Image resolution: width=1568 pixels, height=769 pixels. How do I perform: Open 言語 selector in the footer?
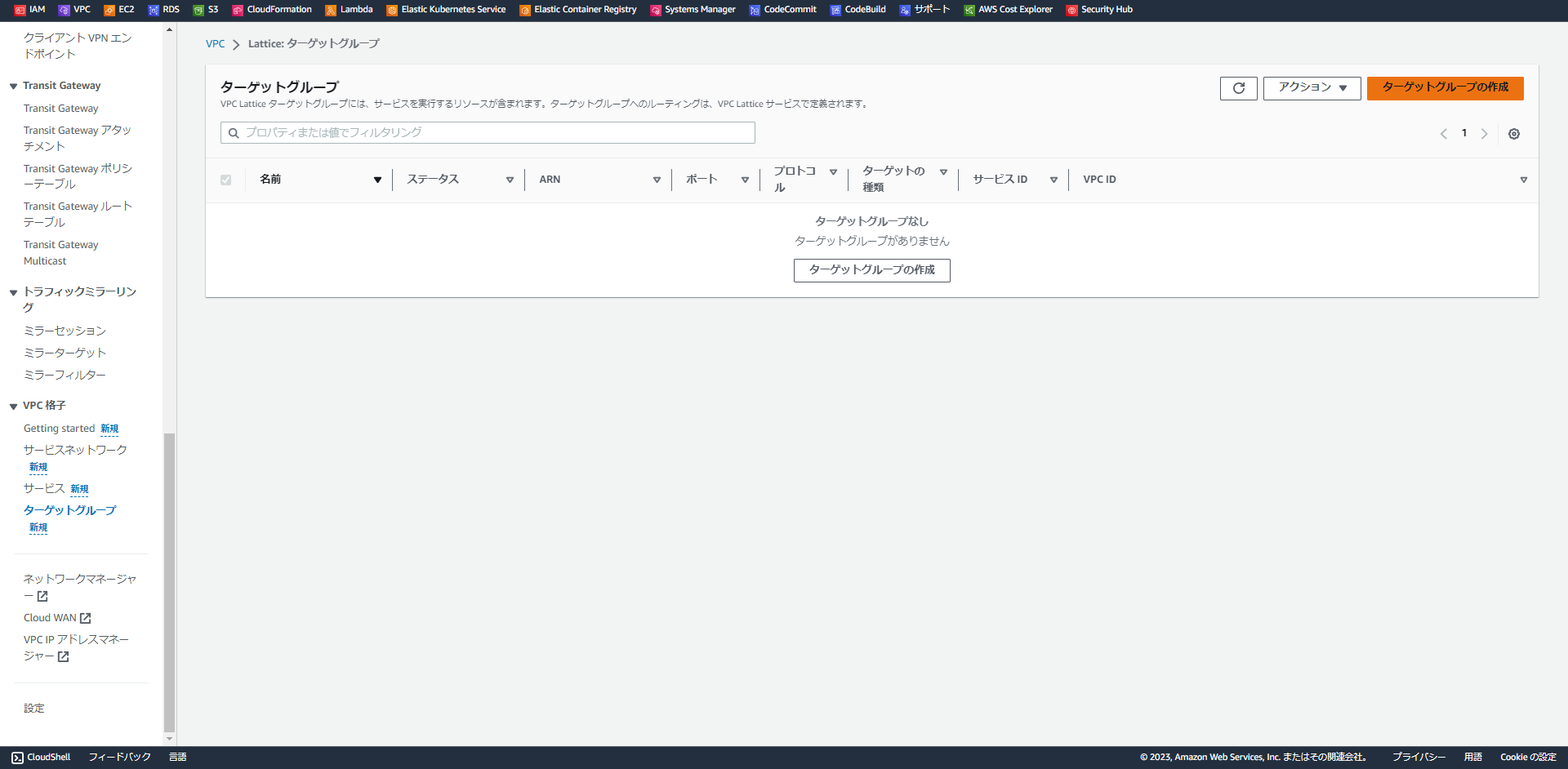(x=177, y=758)
